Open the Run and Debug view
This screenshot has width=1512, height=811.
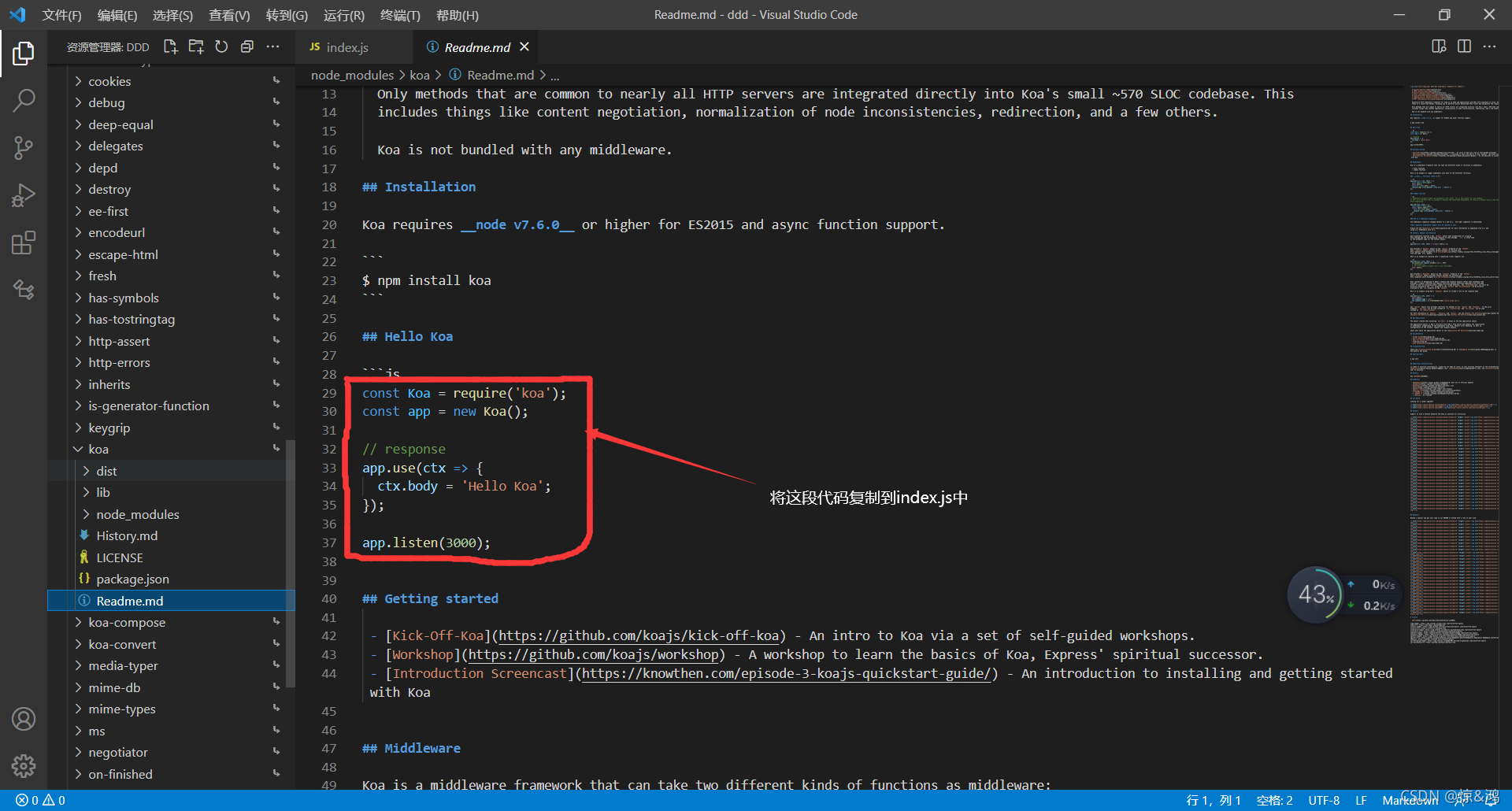tap(24, 195)
